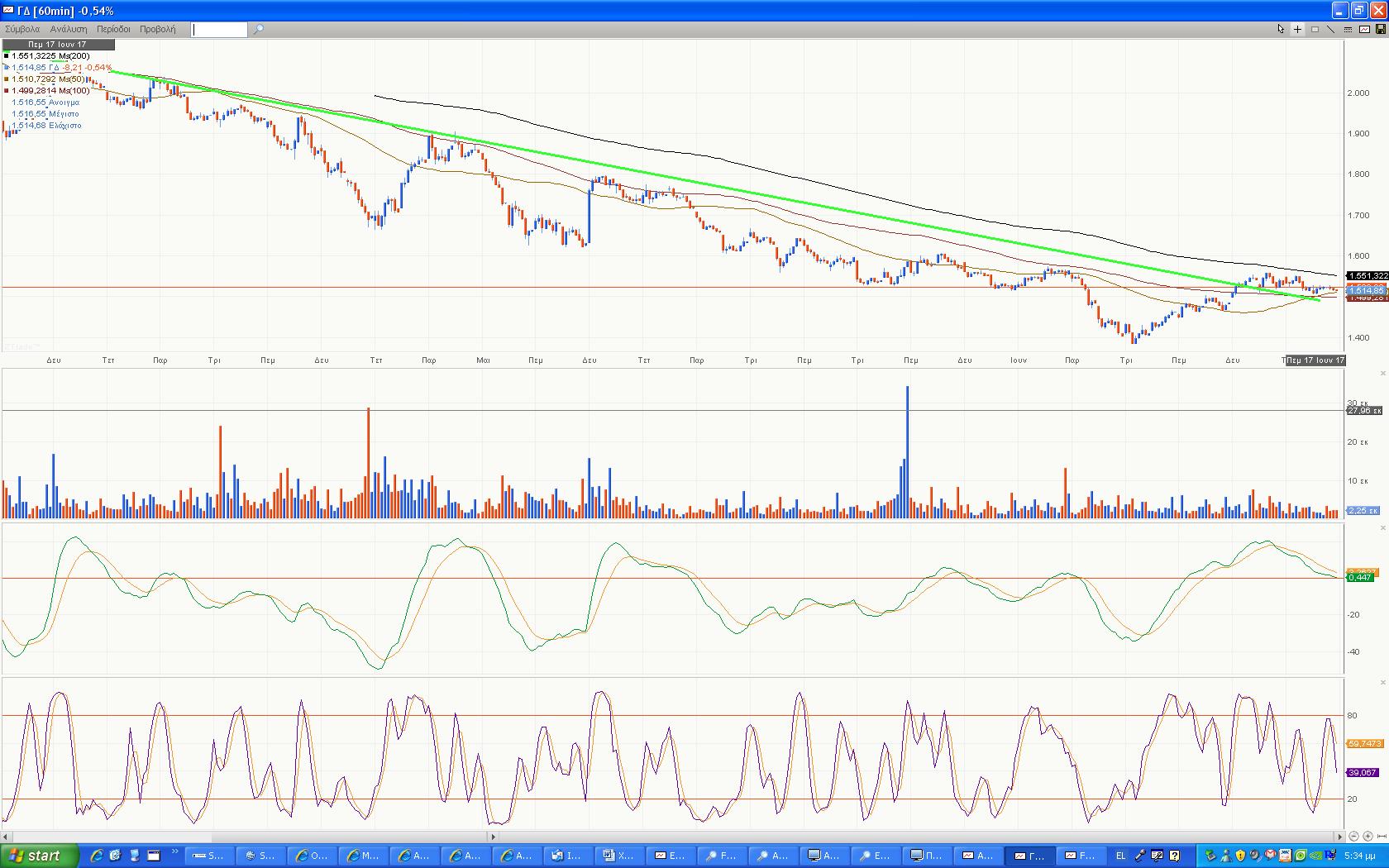Fit chart to full width
The width and height of the screenshot is (1389, 868).
(x=1382, y=837)
